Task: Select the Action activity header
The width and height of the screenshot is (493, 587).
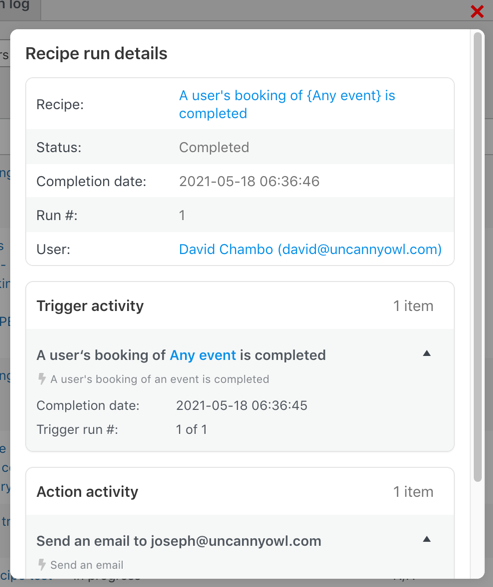Action: click(87, 492)
